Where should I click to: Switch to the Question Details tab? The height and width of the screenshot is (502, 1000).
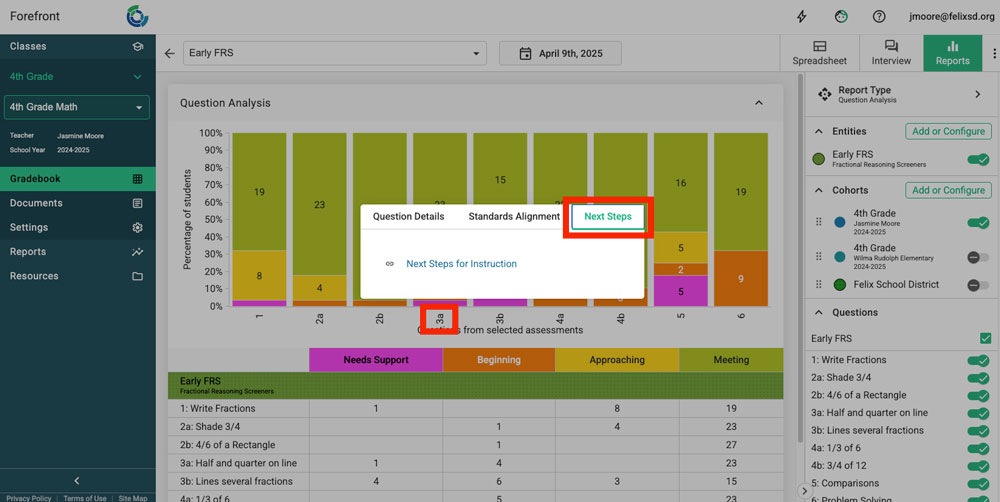click(408, 217)
